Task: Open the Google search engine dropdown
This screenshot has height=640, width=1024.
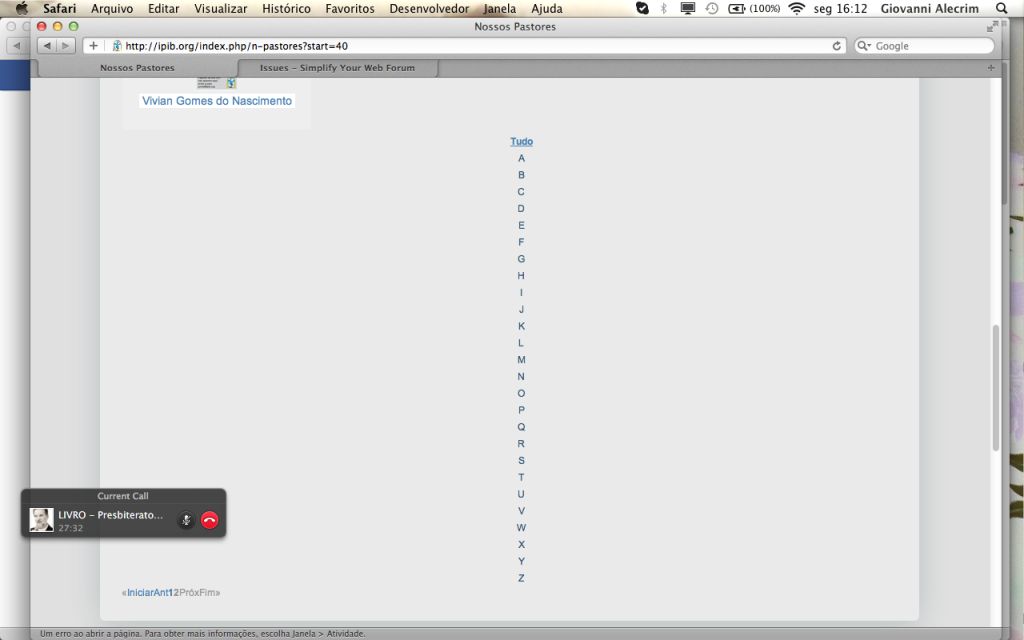Action: coord(865,46)
